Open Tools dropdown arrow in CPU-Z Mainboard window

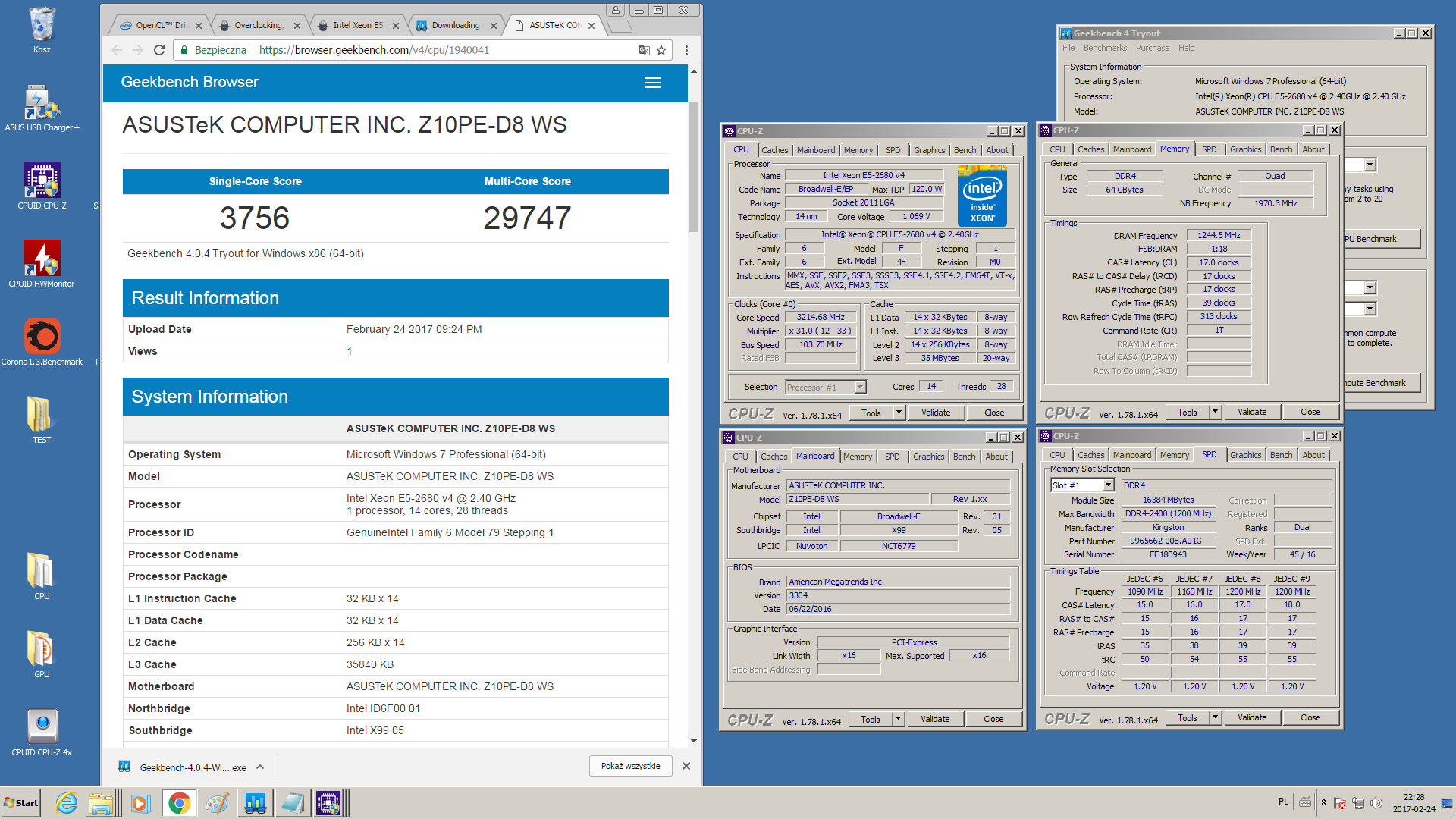click(898, 719)
